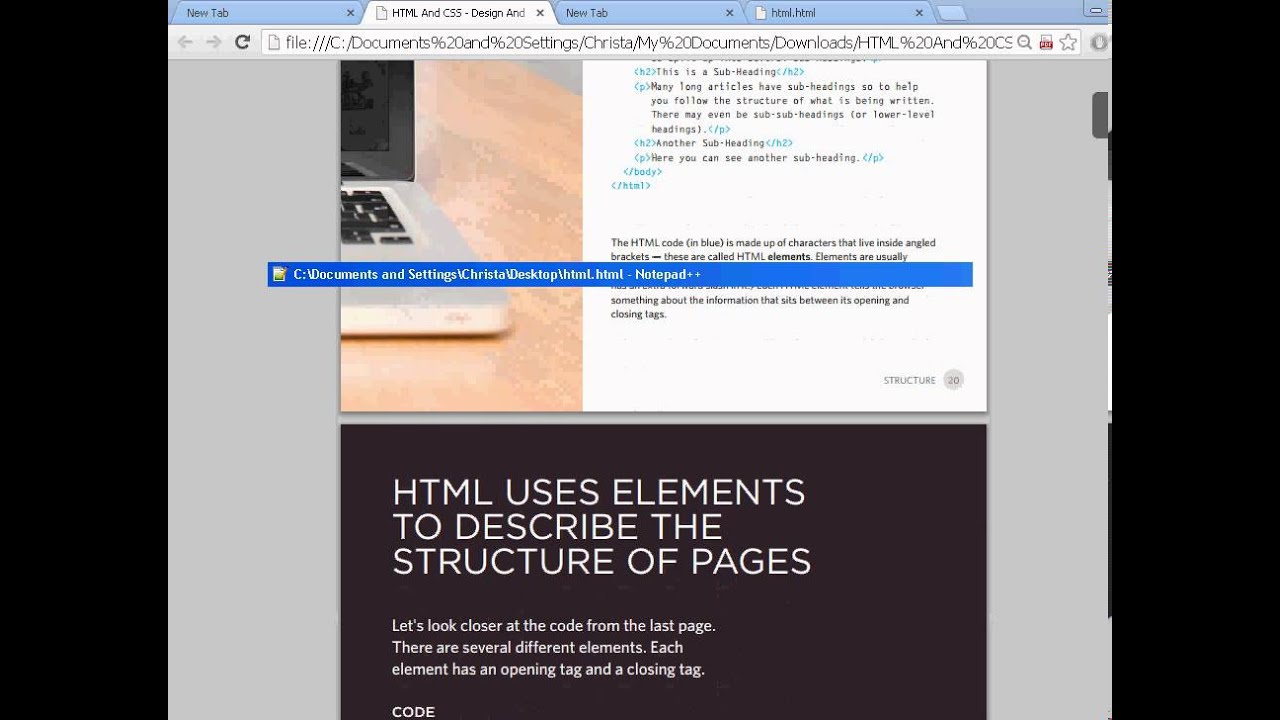Image resolution: width=1280 pixels, height=720 pixels.
Task: Click the vertical scrollbar thumb of the PDF
Action: [x=1100, y=115]
